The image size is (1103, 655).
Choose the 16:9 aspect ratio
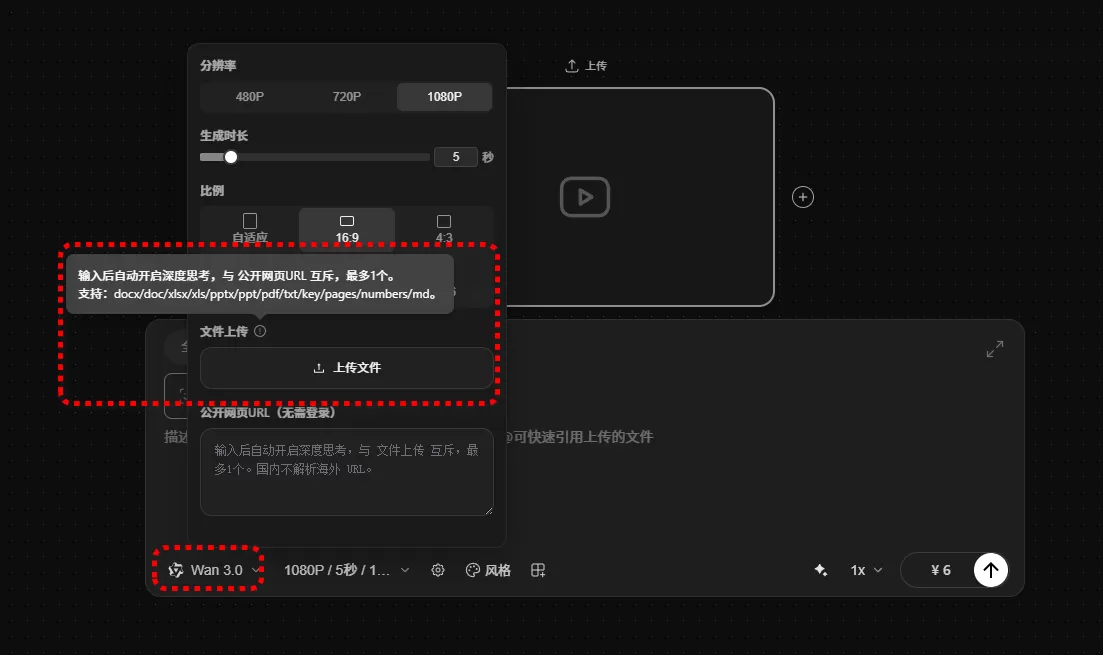click(347, 229)
